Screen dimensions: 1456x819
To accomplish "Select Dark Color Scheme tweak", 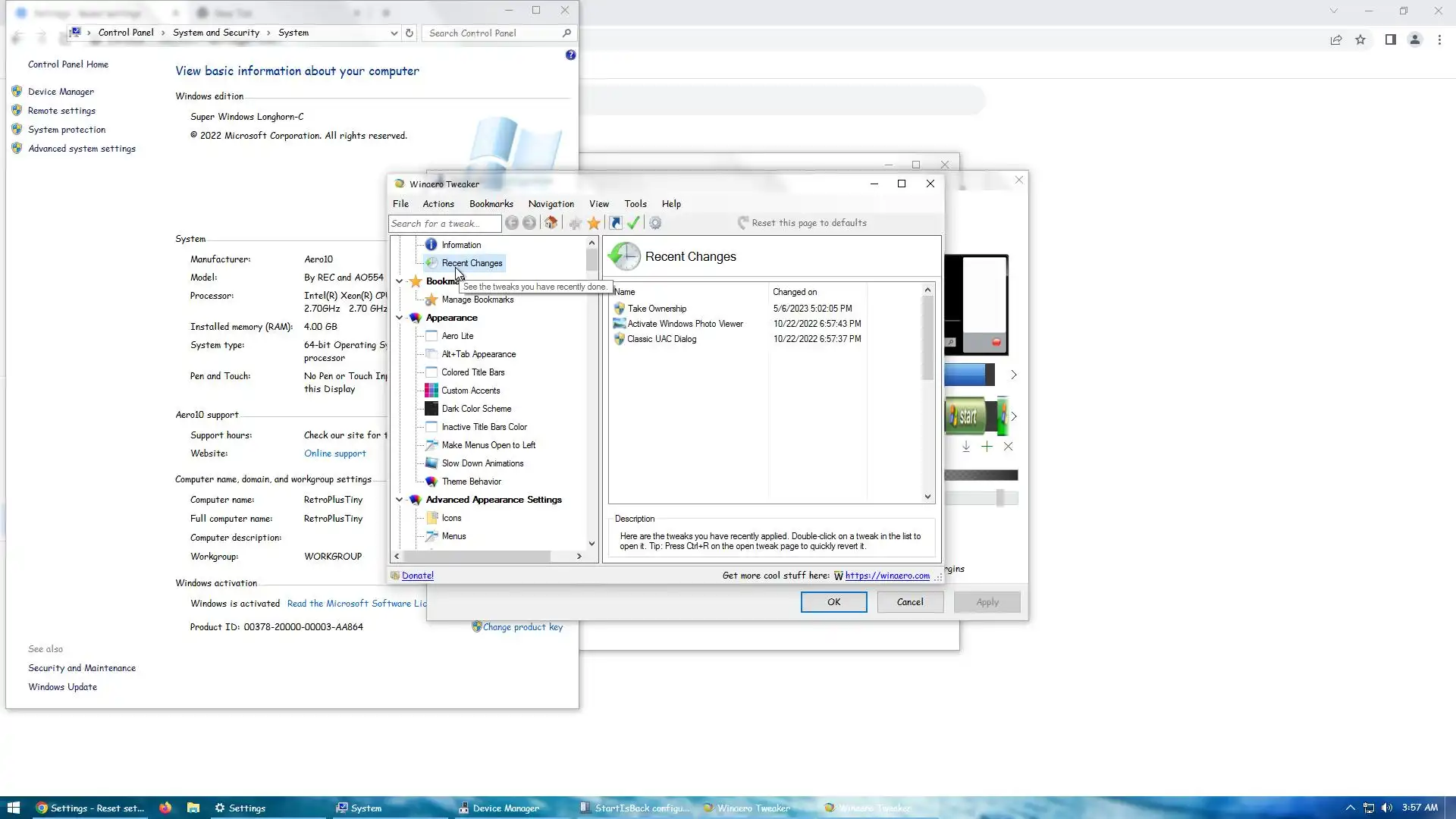I will pyautogui.click(x=476, y=409).
